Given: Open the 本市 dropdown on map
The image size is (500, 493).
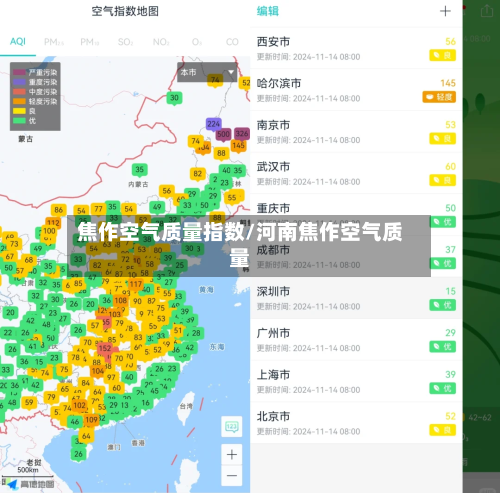Looking at the screenshot, I should click(207, 72).
